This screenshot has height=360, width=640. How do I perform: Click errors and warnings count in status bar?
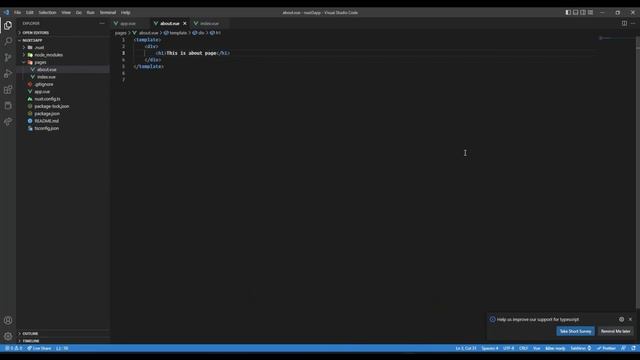pyautogui.click(x=13, y=348)
